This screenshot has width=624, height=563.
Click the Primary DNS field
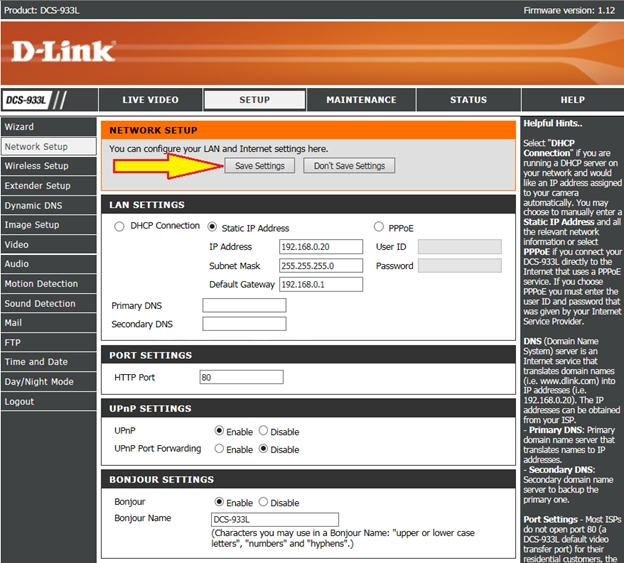(x=244, y=305)
